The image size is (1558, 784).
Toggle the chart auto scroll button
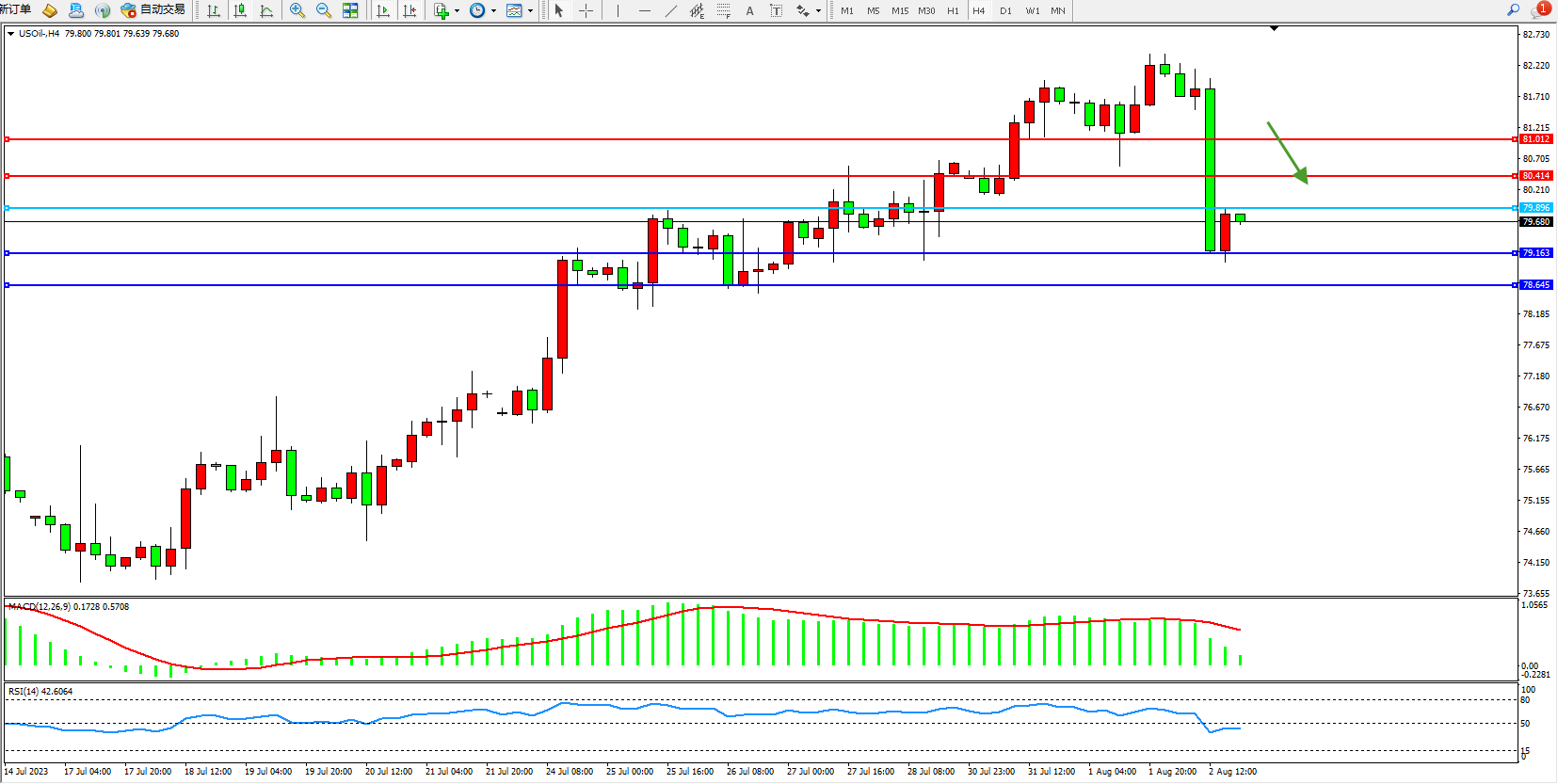point(383,10)
